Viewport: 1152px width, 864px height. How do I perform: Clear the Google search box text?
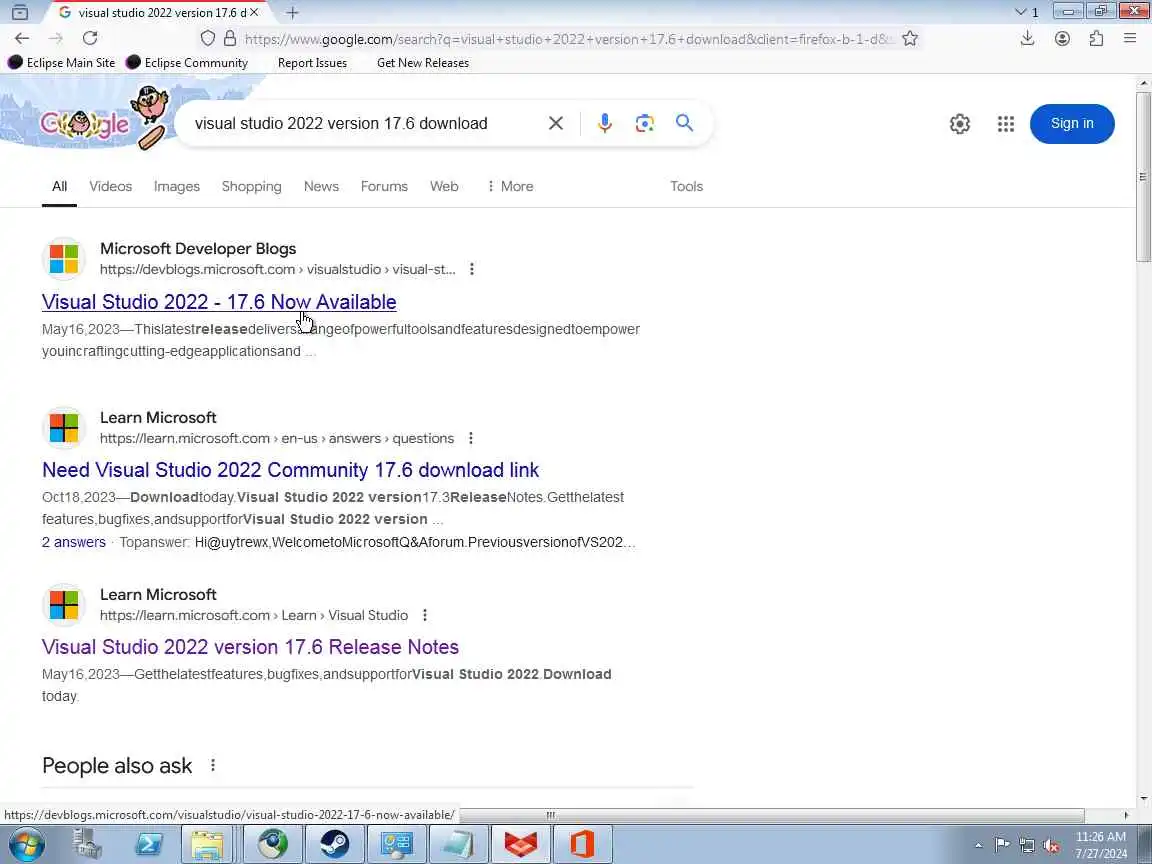[555, 123]
